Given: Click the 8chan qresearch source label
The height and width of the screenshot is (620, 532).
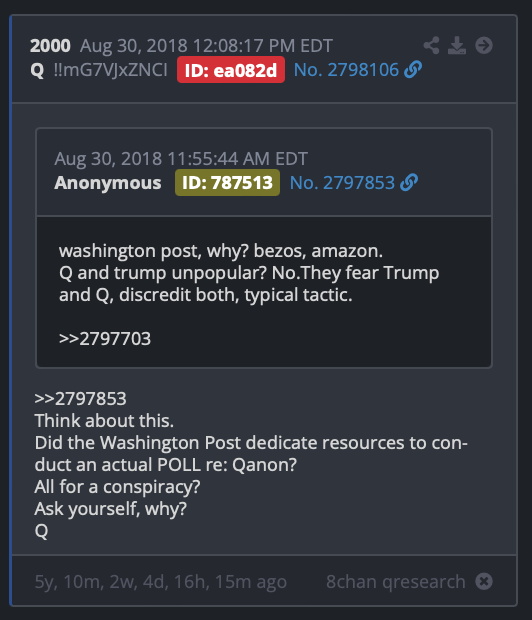Looking at the screenshot, I should pyautogui.click(x=396, y=582).
